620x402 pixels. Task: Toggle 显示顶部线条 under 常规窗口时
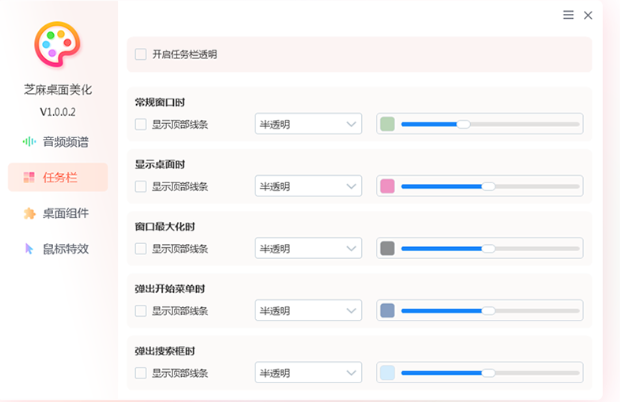pyautogui.click(x=141, y=125)
